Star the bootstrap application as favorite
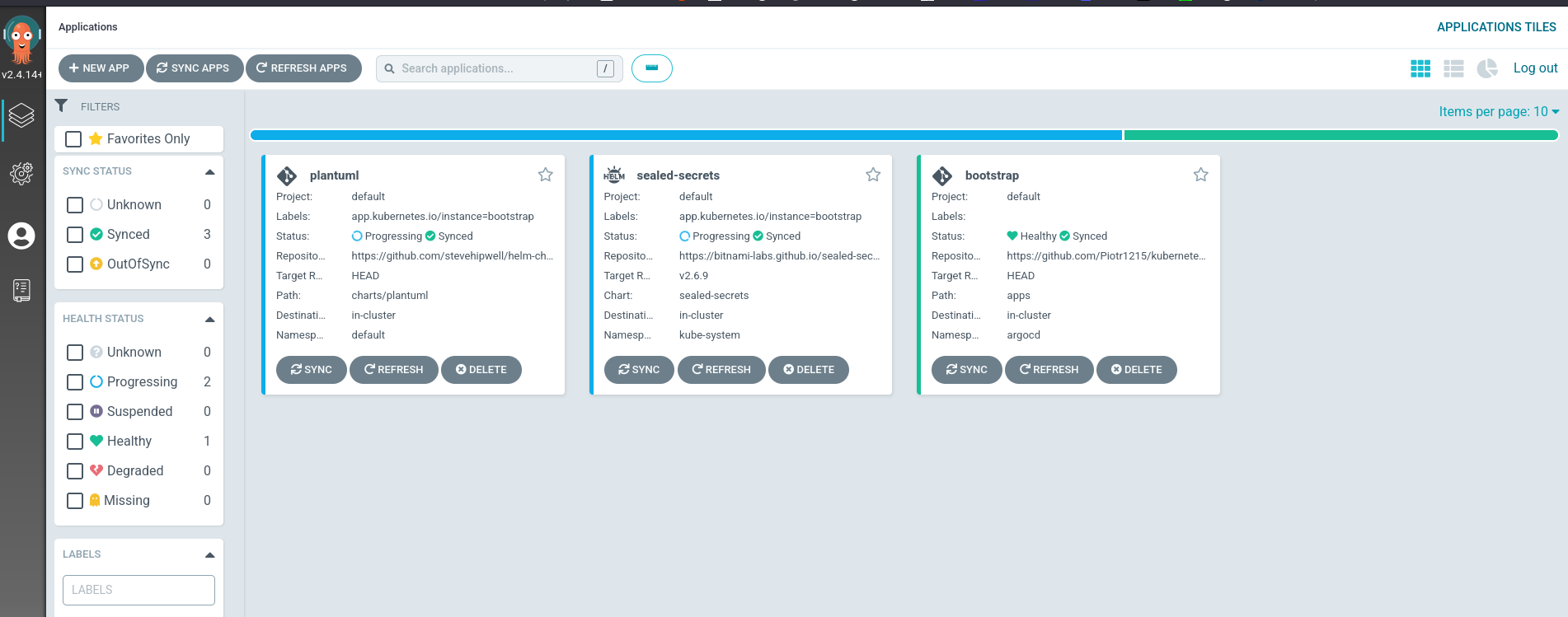Screen dimensions: 1568x617 coord(1200,175)
